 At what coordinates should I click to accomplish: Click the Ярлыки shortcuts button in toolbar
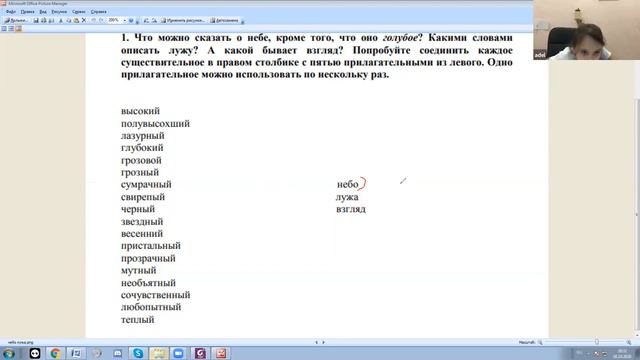pyautogui.click(x=16, y=20)
